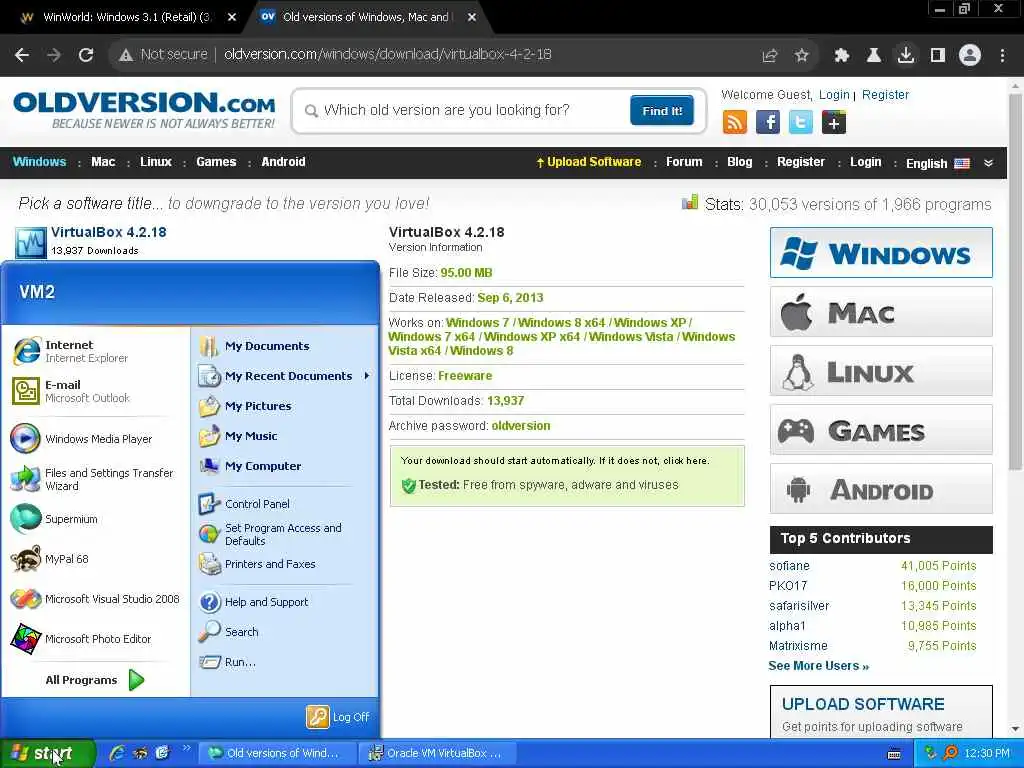Click See More Users link
The image size is (1024, 768).
click(818, 665)
